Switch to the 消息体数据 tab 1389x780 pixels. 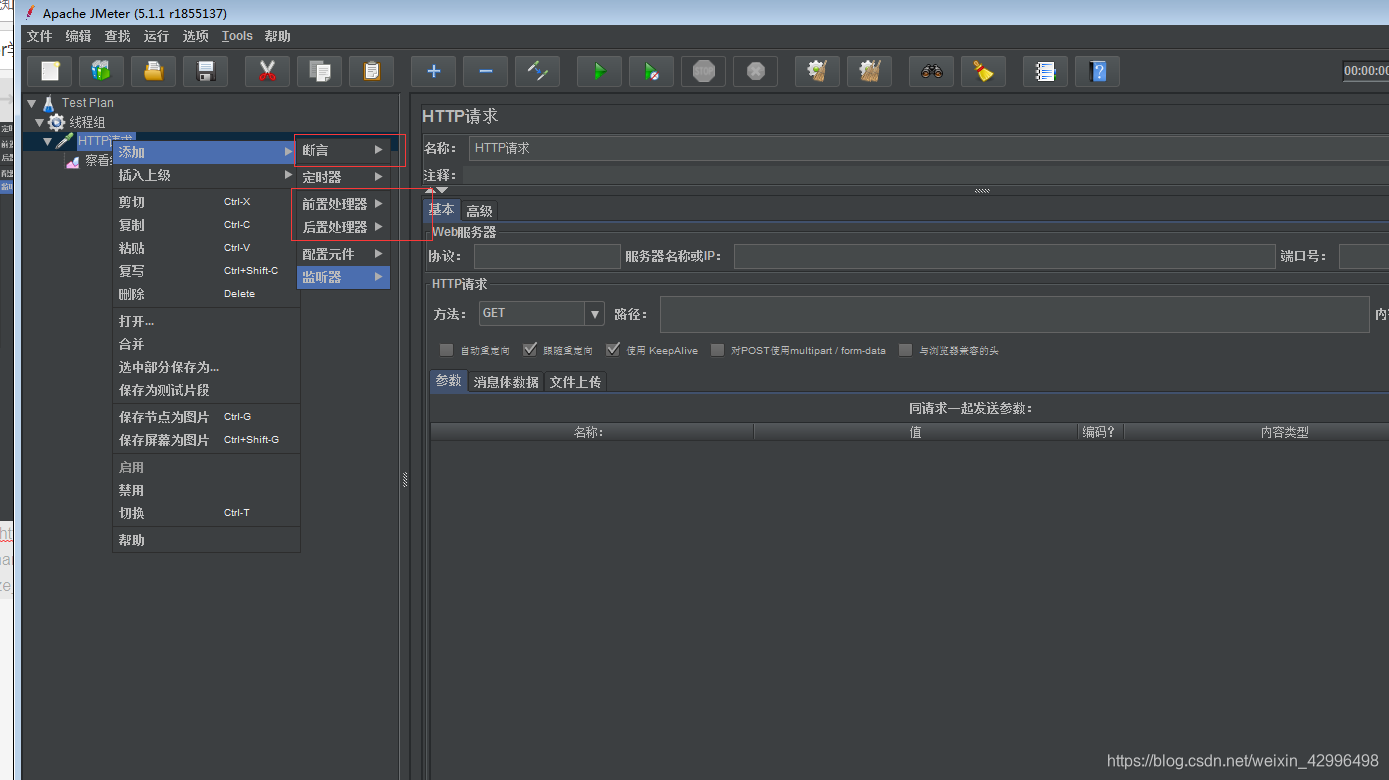coord(506,382)
